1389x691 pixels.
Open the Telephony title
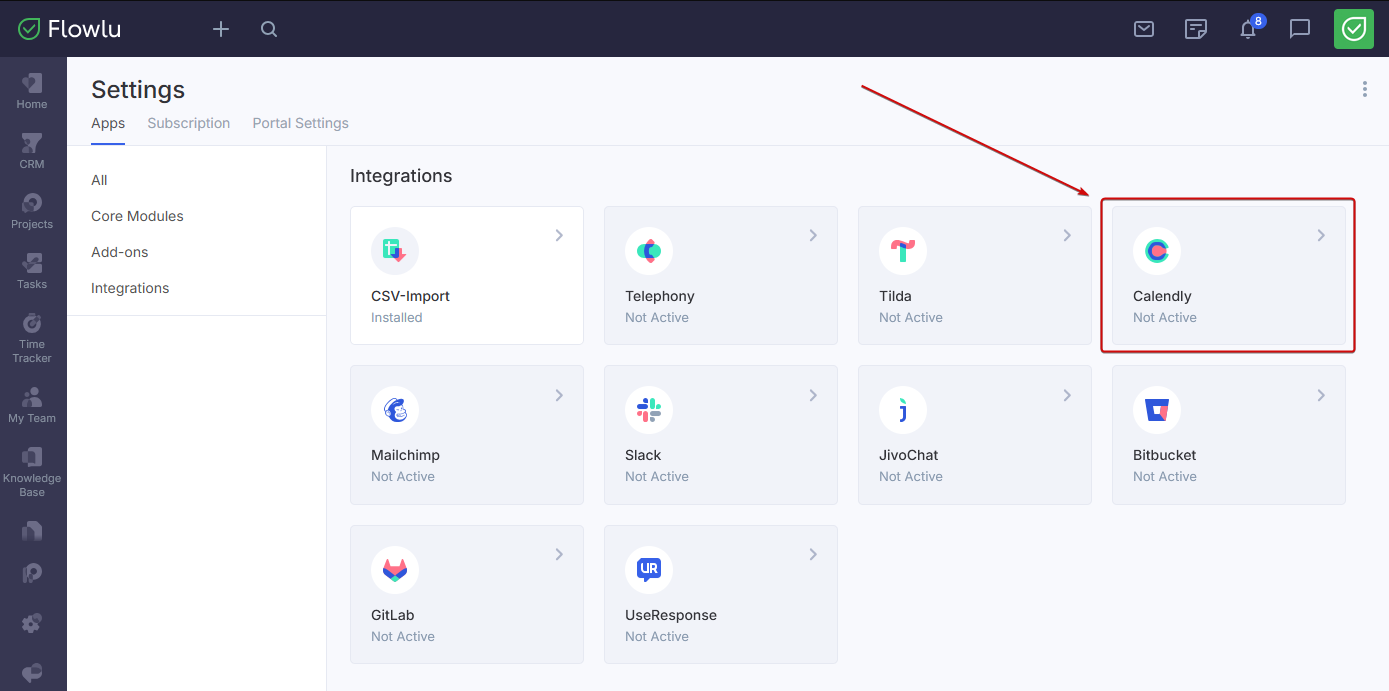659,296
